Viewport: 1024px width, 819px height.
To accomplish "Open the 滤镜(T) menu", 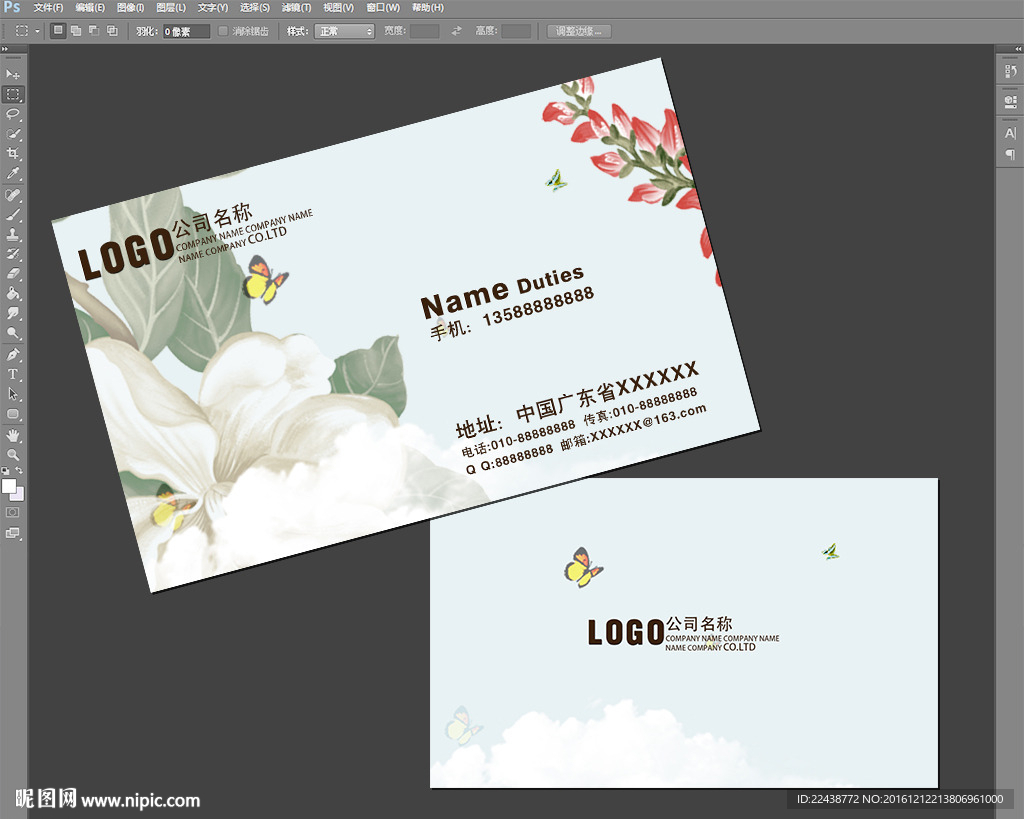I will (297, 8).
